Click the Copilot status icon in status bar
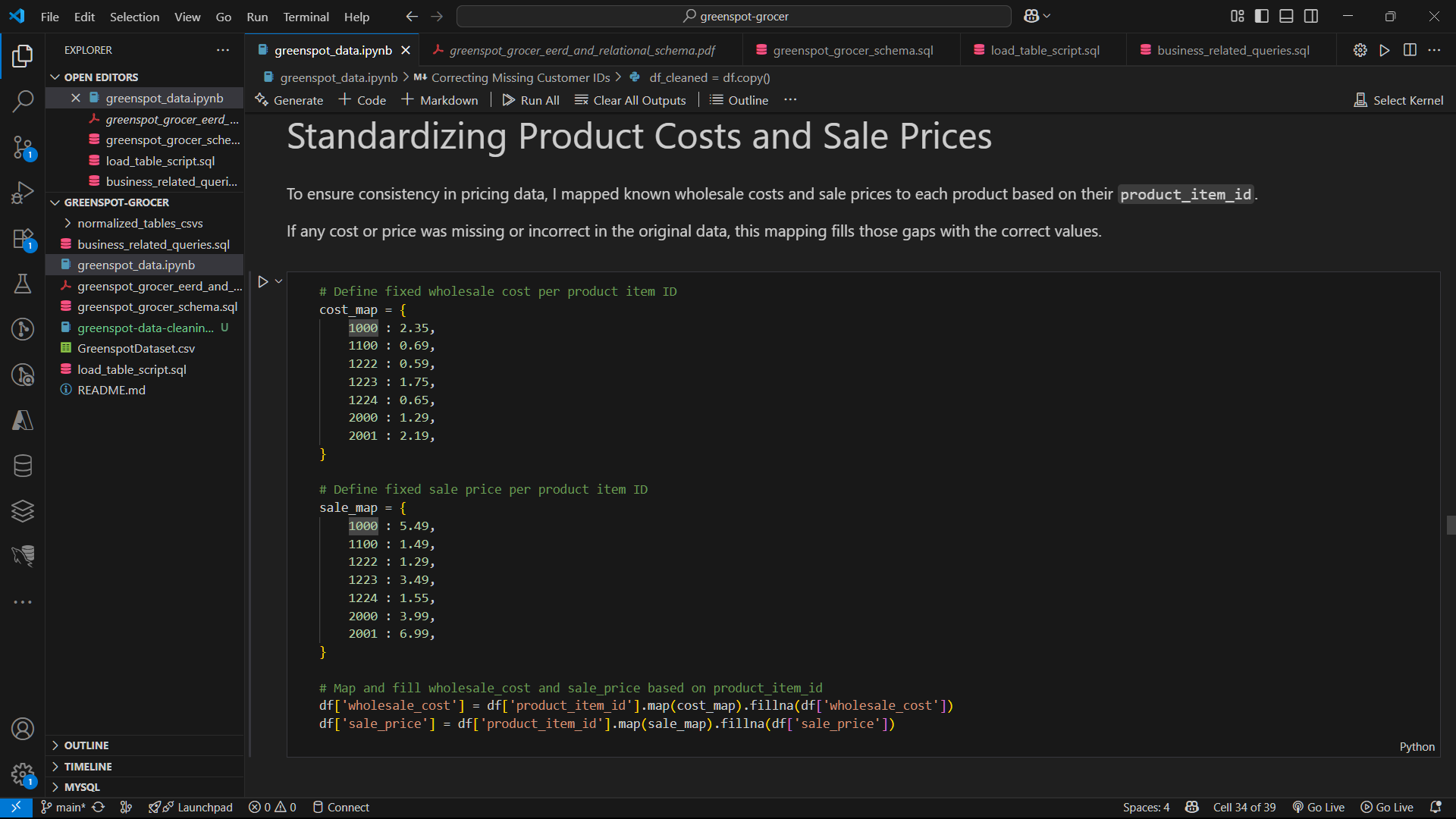Screen dimensions: 1456x819 tap(1192, 808)
